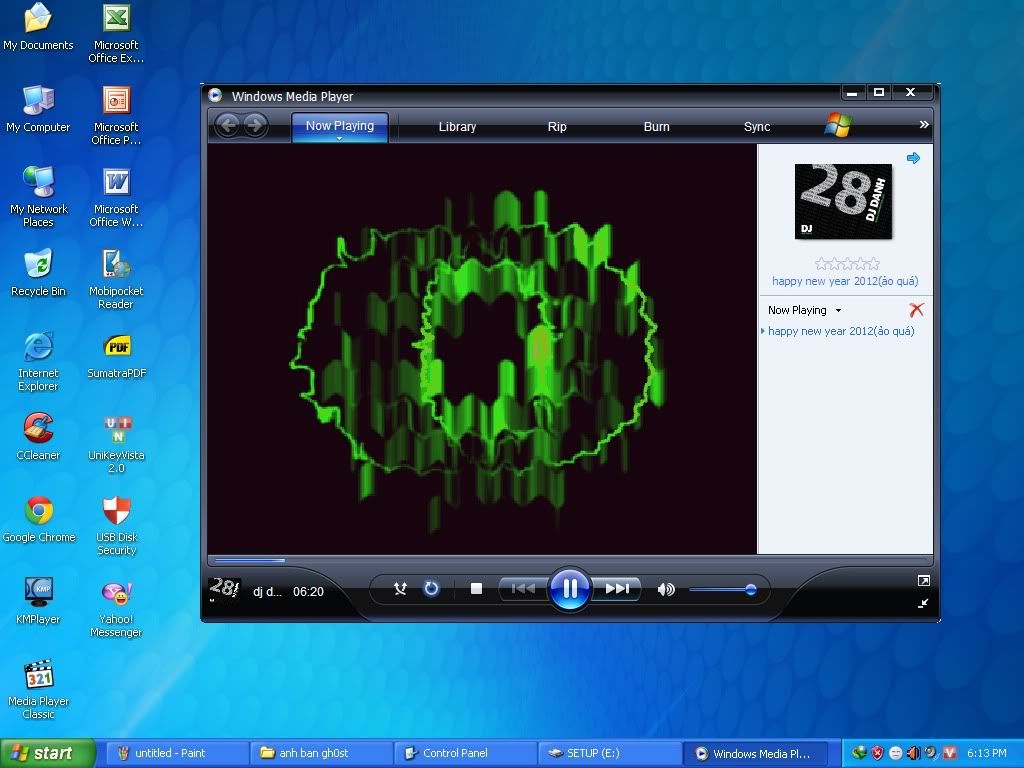Screen dimensions: 1024x768
Task: Open Microsoft Office Excel shortcut
Action: coord(116,34)
